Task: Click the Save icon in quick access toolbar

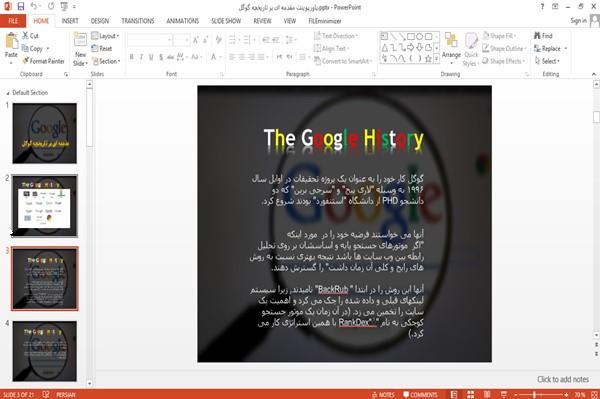Action: tap(21, 7)
